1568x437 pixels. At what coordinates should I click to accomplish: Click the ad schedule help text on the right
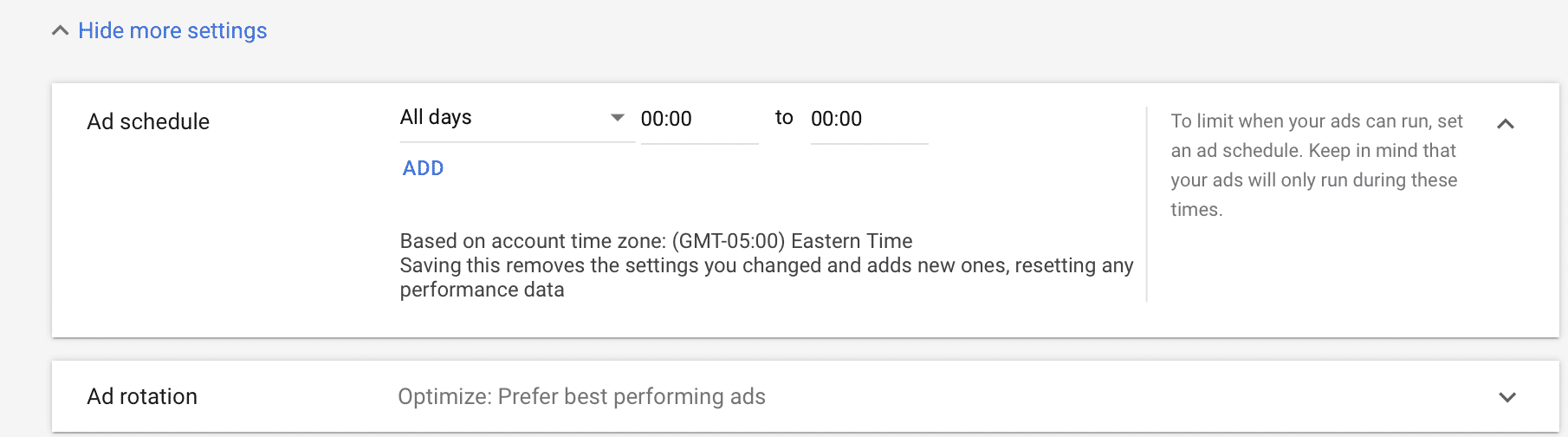click(x=1317, y=165)
